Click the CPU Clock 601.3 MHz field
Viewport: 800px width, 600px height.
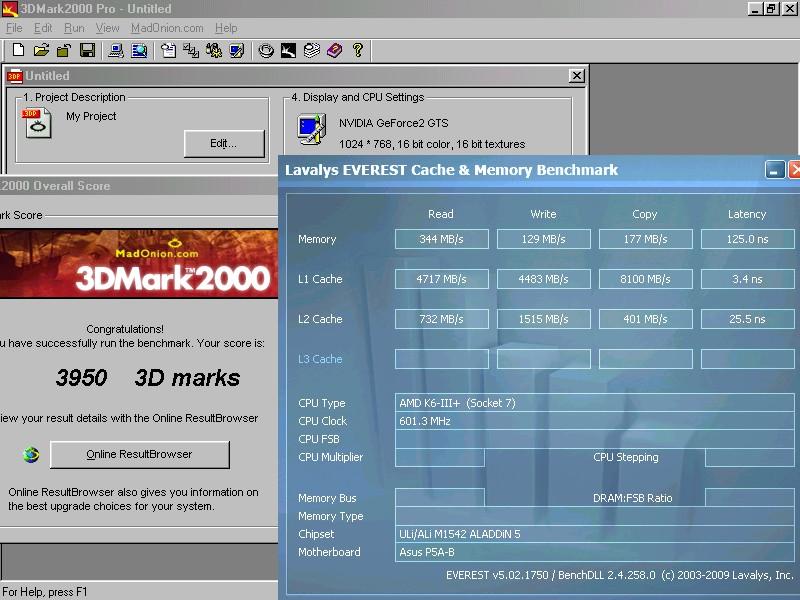[594, 421]
